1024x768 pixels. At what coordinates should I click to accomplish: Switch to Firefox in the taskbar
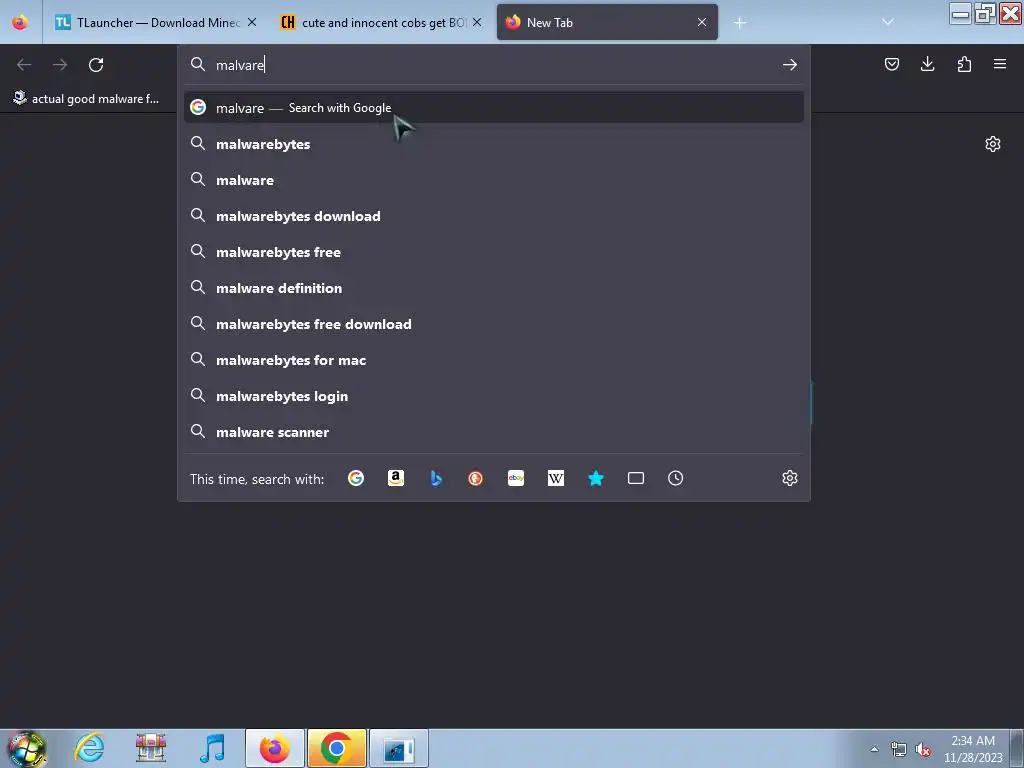[x=275, y=748]
